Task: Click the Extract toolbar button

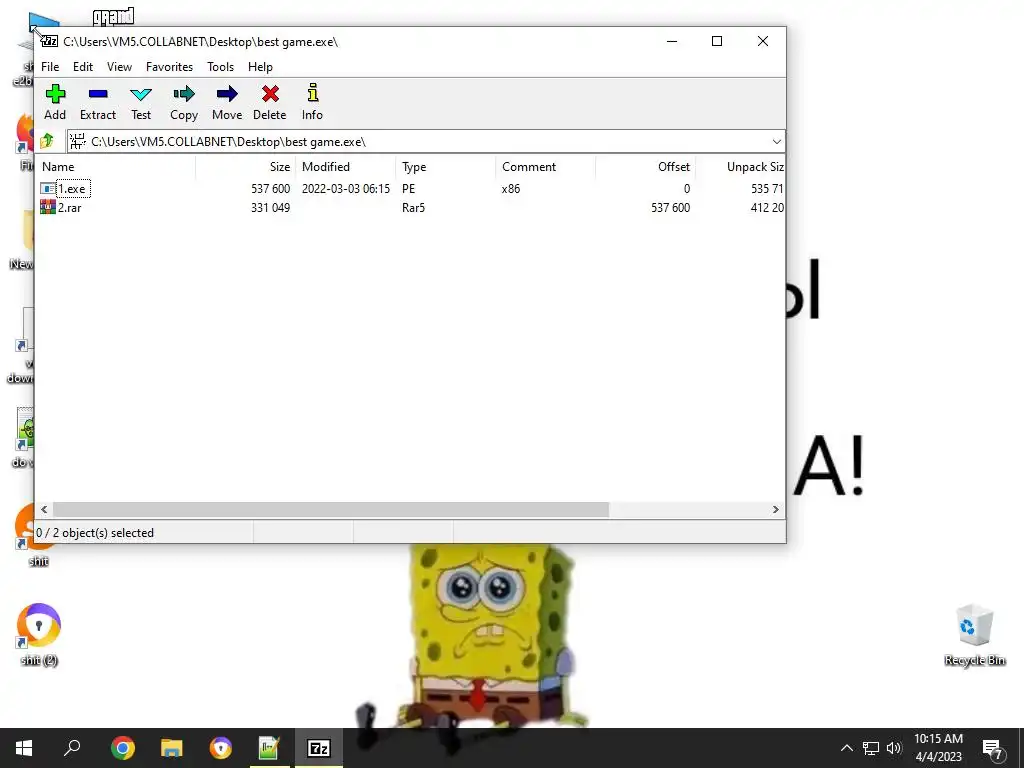Action: [98, 103]
